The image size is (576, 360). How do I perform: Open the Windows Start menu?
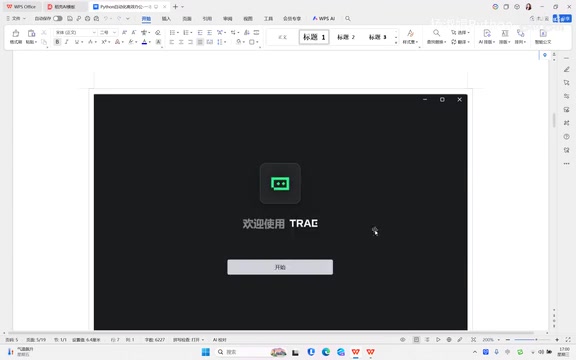[206, 352]
